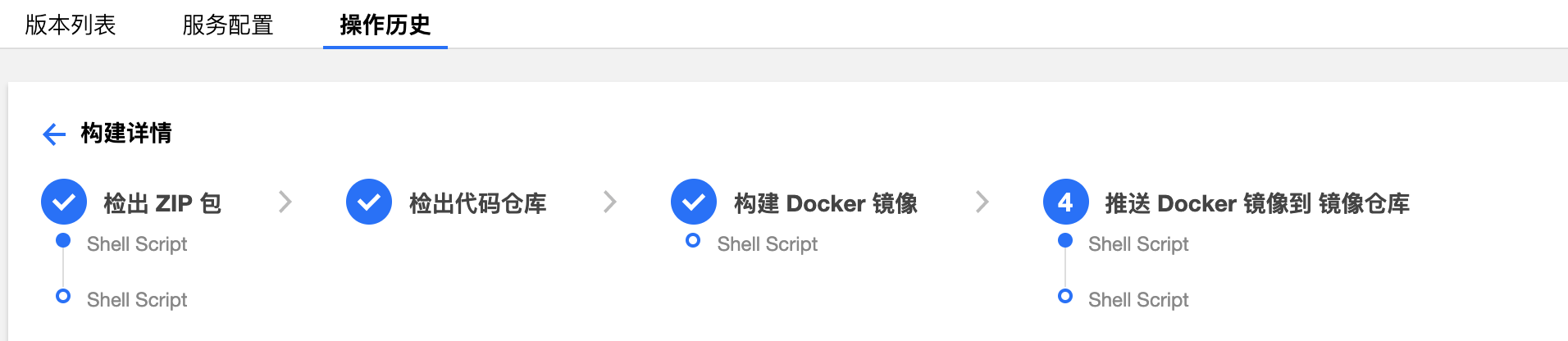Select the step 4 number circle
The height and width of the screenshot is (341, 1568).
point(1065,202)
